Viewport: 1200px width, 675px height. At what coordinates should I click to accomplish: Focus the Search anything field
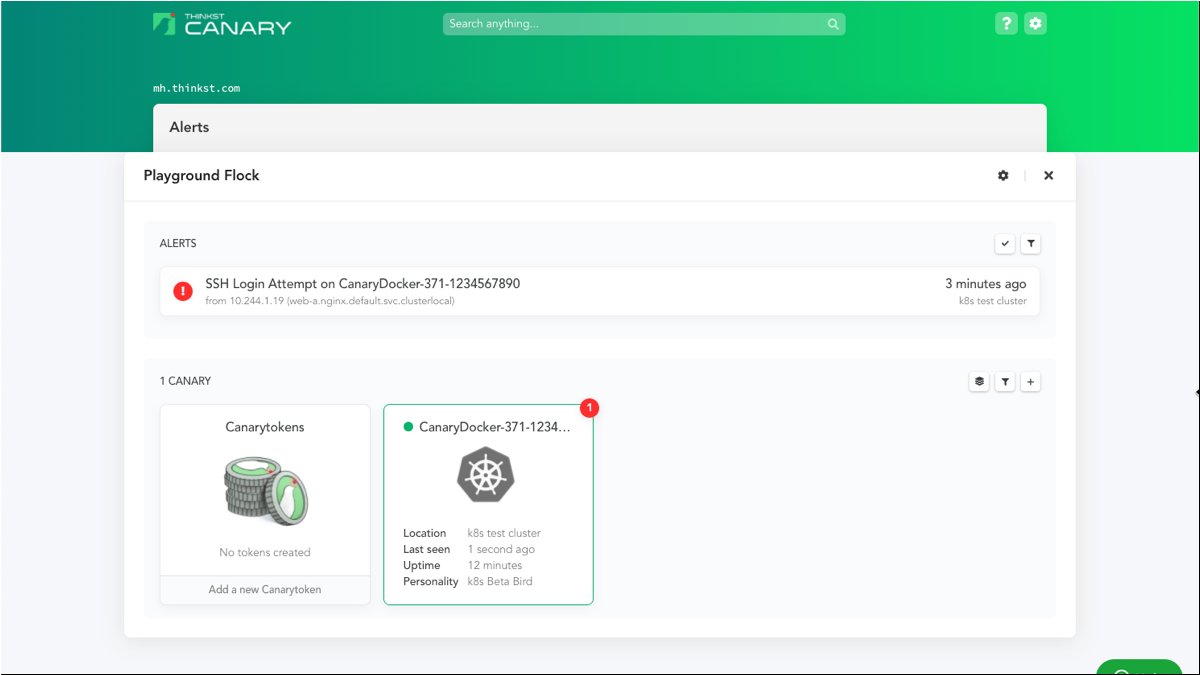pyautogui.click(x=644, y=24)
